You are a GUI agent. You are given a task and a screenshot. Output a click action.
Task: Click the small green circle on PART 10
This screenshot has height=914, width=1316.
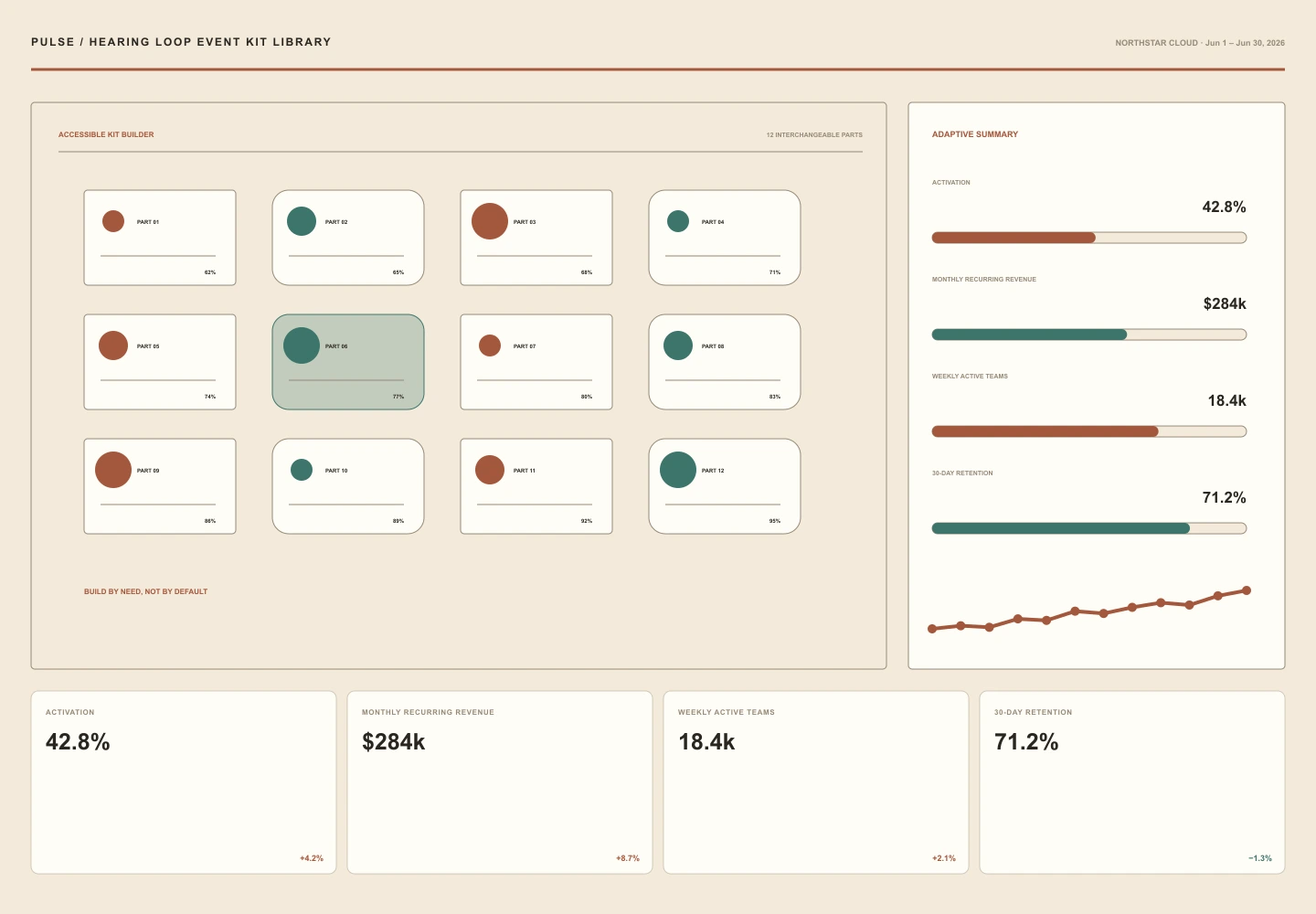point(302,470)
